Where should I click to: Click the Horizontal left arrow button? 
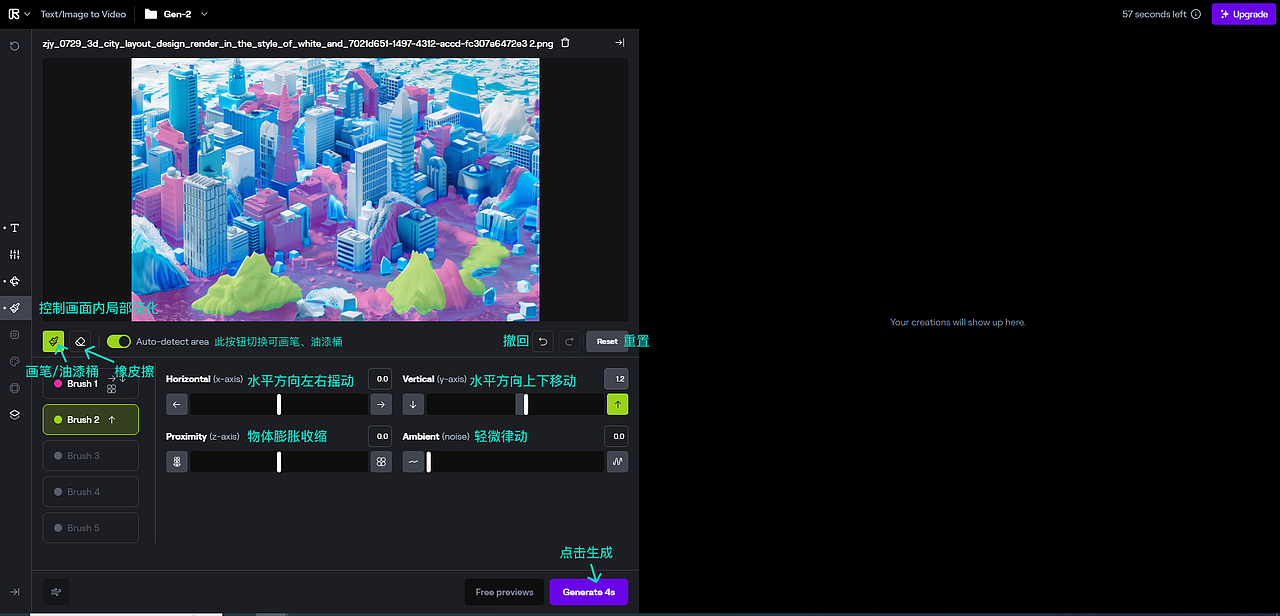click(177, 404)
